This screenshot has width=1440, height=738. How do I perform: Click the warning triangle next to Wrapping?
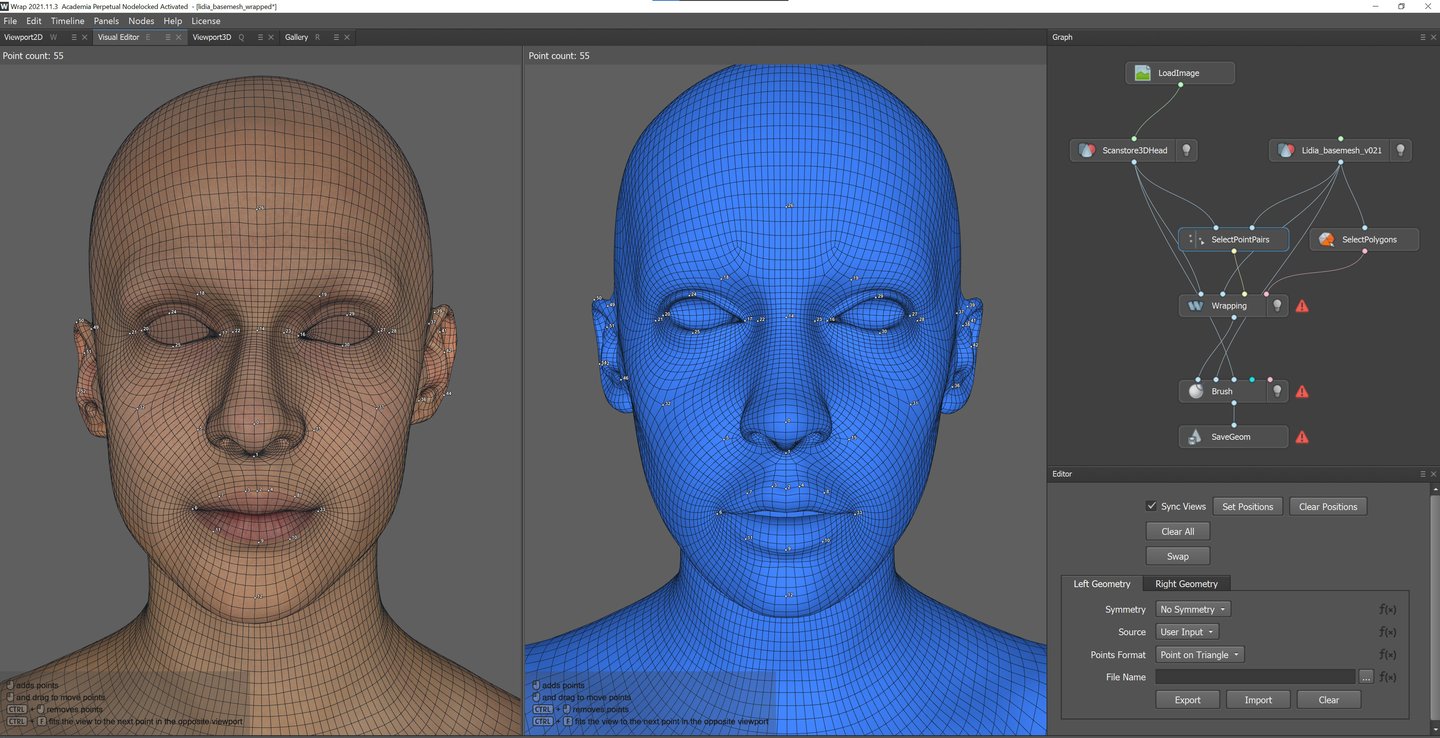coord(1302,306)
